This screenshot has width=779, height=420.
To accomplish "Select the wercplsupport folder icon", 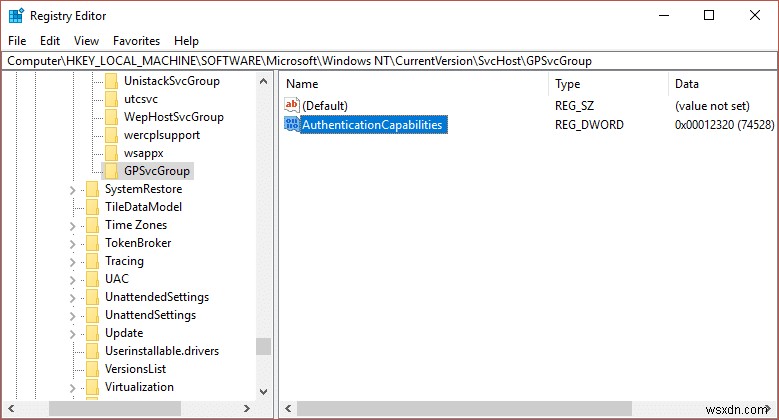I will [x=111, y=135].
